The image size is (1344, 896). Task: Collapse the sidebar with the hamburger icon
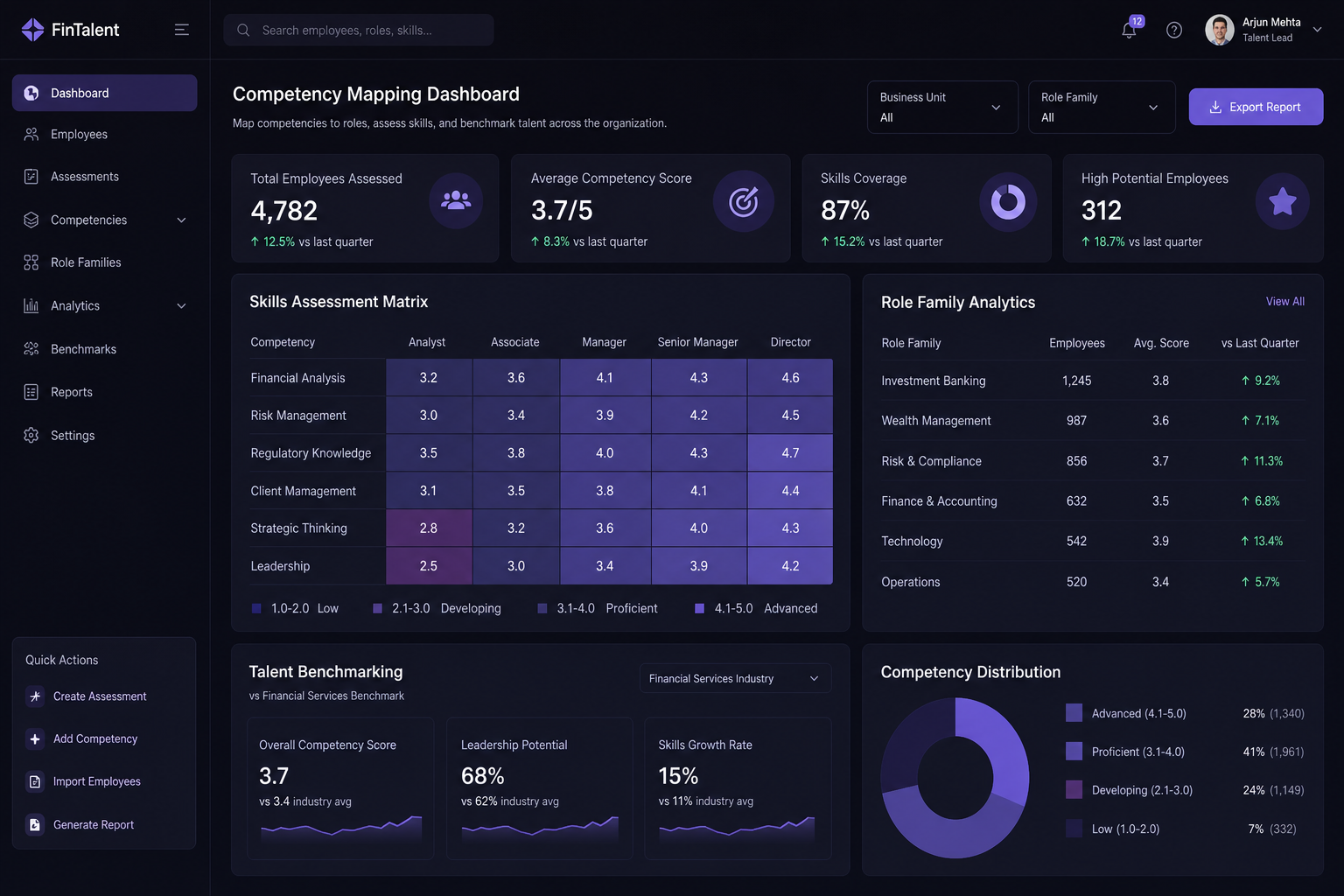click(x=182, y=30)
